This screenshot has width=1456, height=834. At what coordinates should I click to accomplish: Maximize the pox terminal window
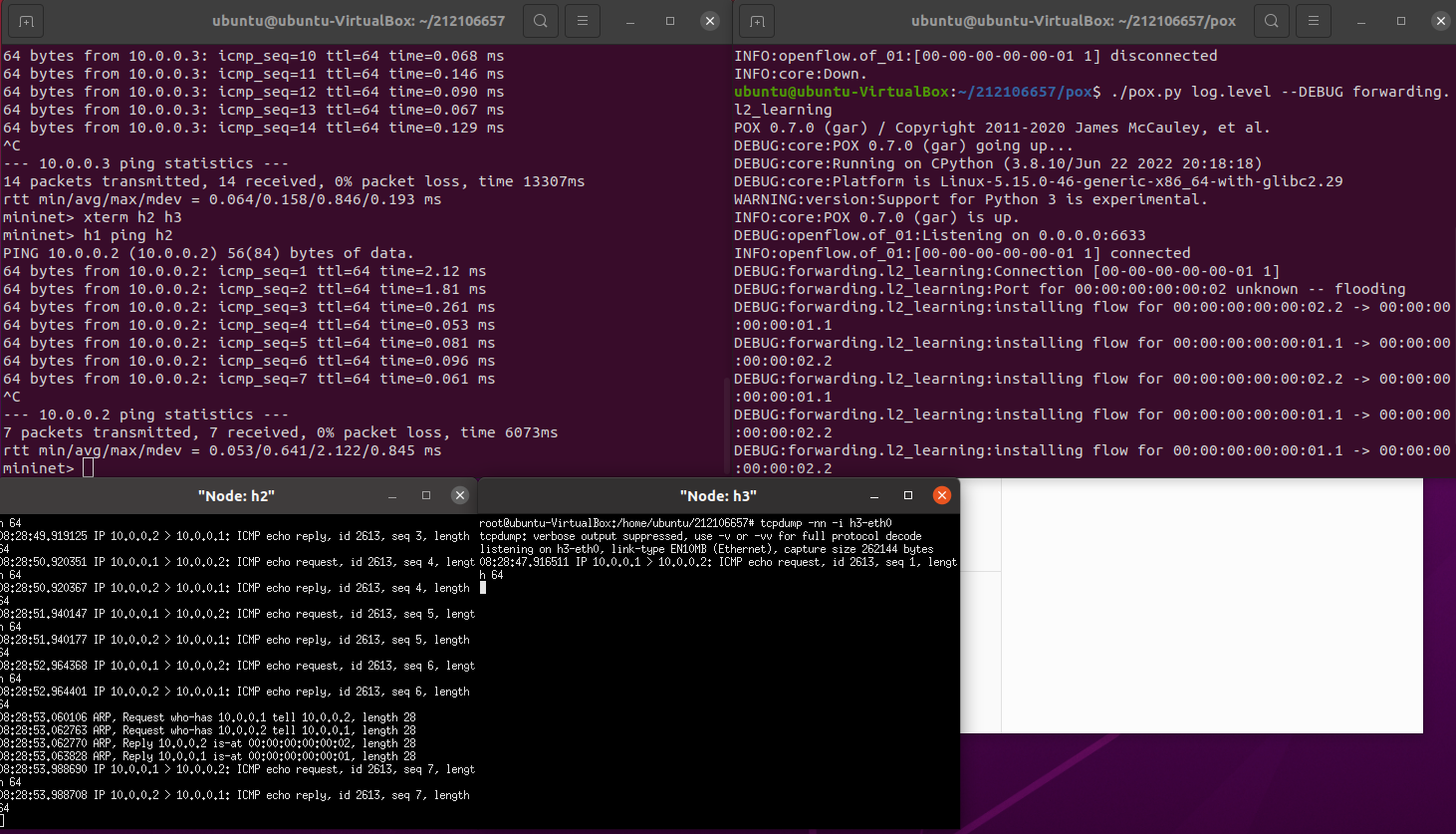[x=1401, y=21]
